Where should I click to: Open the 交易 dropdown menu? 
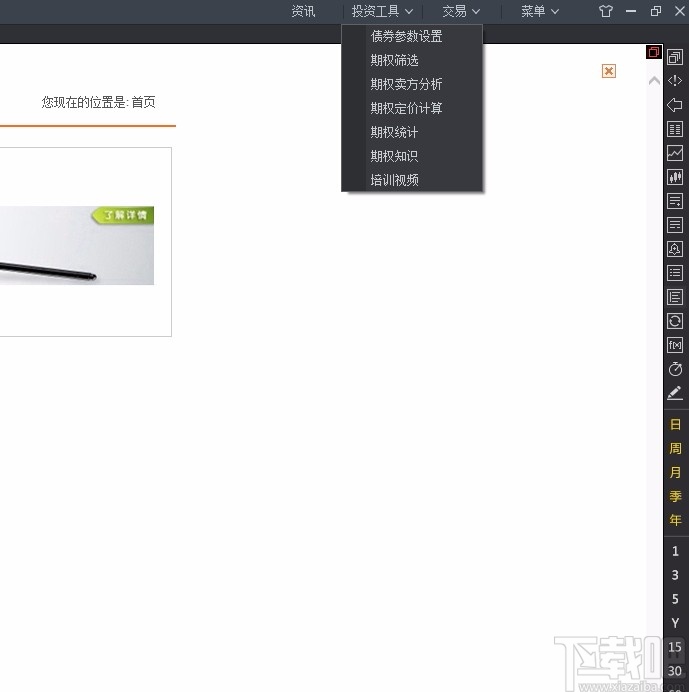[461, 11]
